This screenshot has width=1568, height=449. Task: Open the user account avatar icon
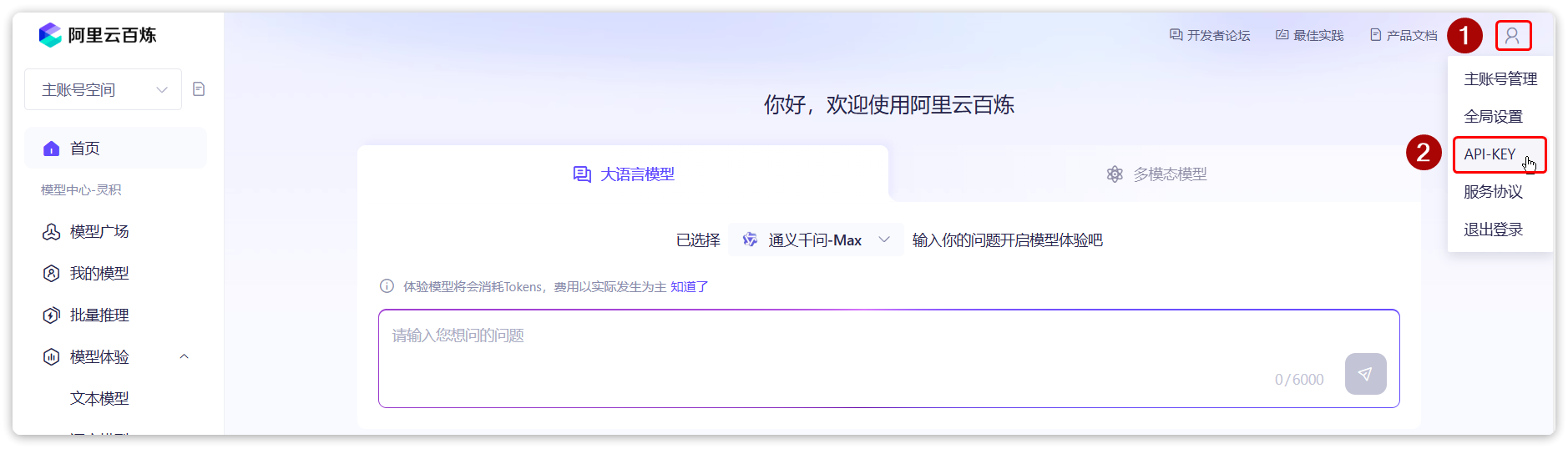[1512, 36]
